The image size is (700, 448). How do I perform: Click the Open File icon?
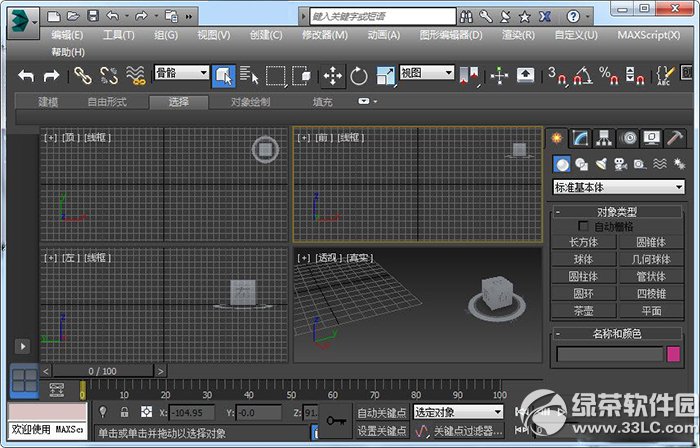(73, 17)
